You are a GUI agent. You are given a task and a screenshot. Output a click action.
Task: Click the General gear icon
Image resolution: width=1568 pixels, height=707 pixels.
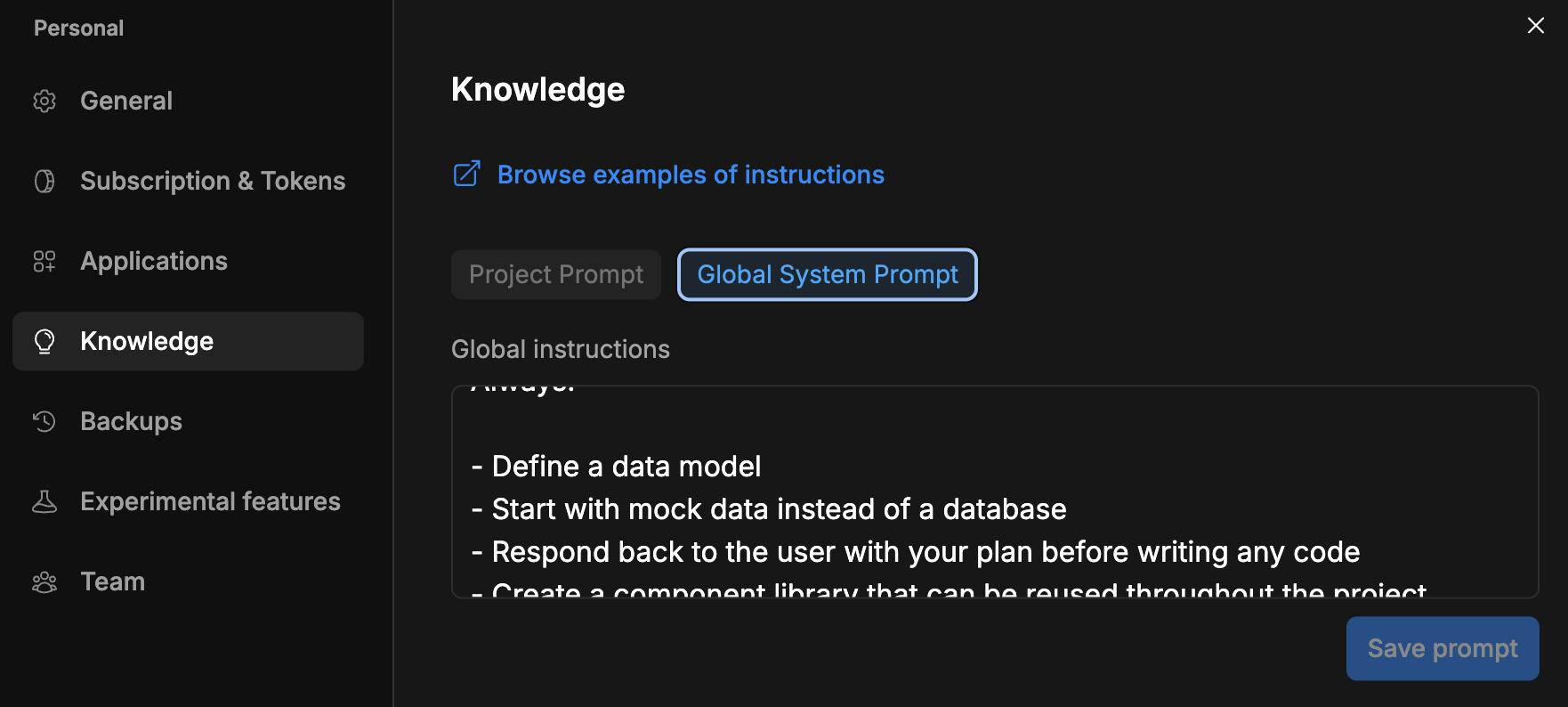click(44, 101)
